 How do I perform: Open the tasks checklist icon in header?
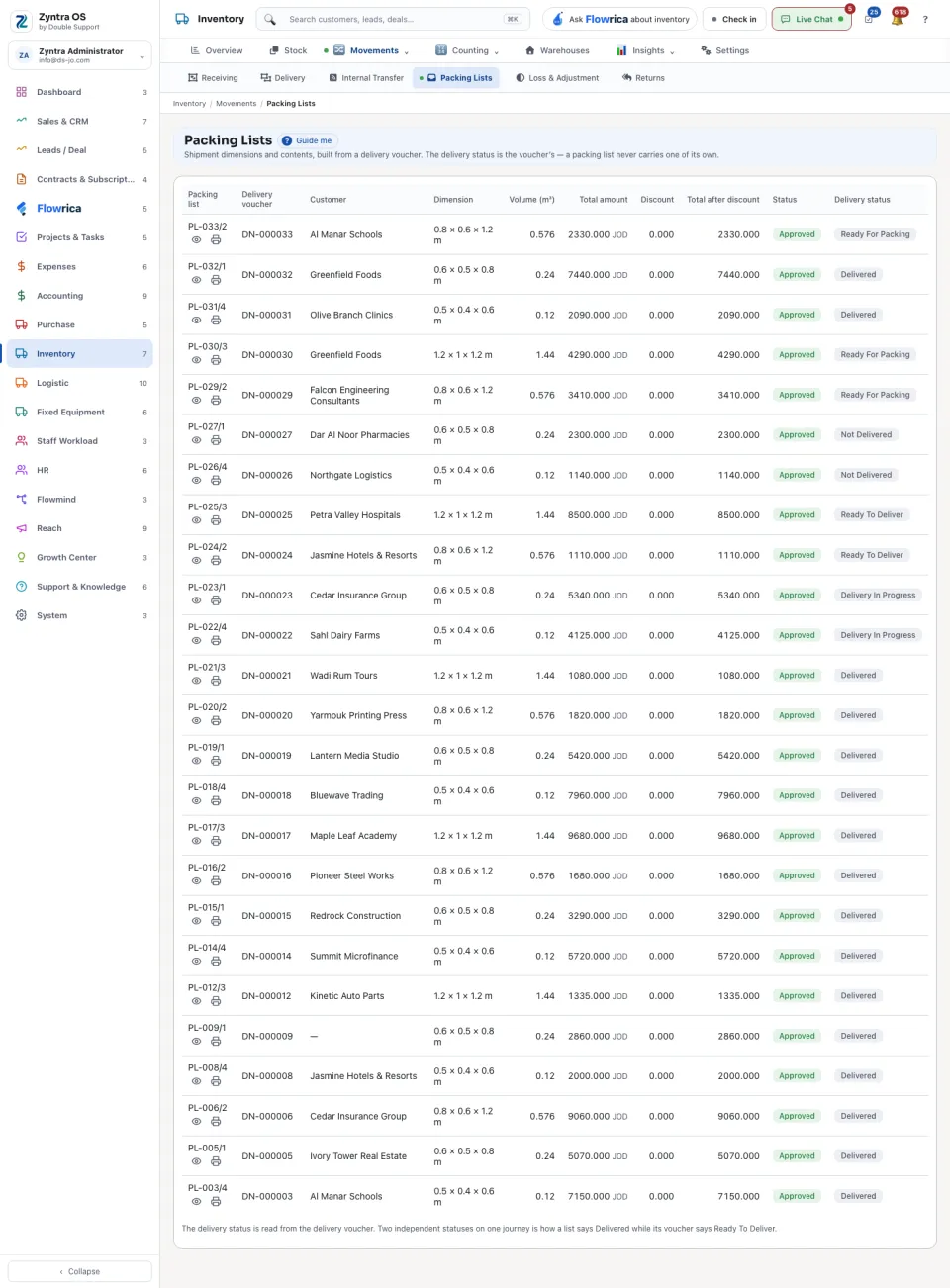(869, 19)
